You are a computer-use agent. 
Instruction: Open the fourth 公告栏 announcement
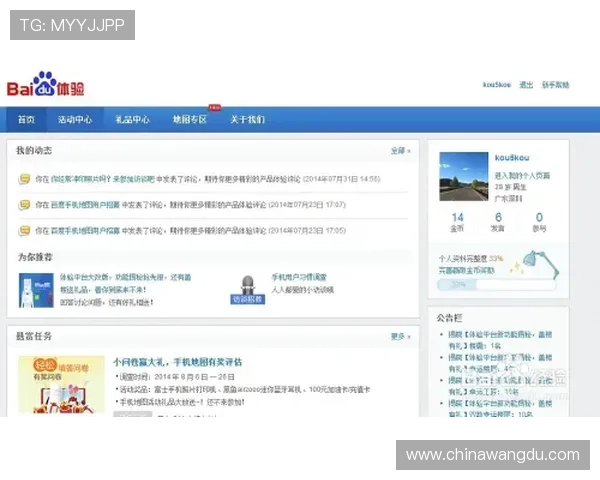tap(499, 408)
